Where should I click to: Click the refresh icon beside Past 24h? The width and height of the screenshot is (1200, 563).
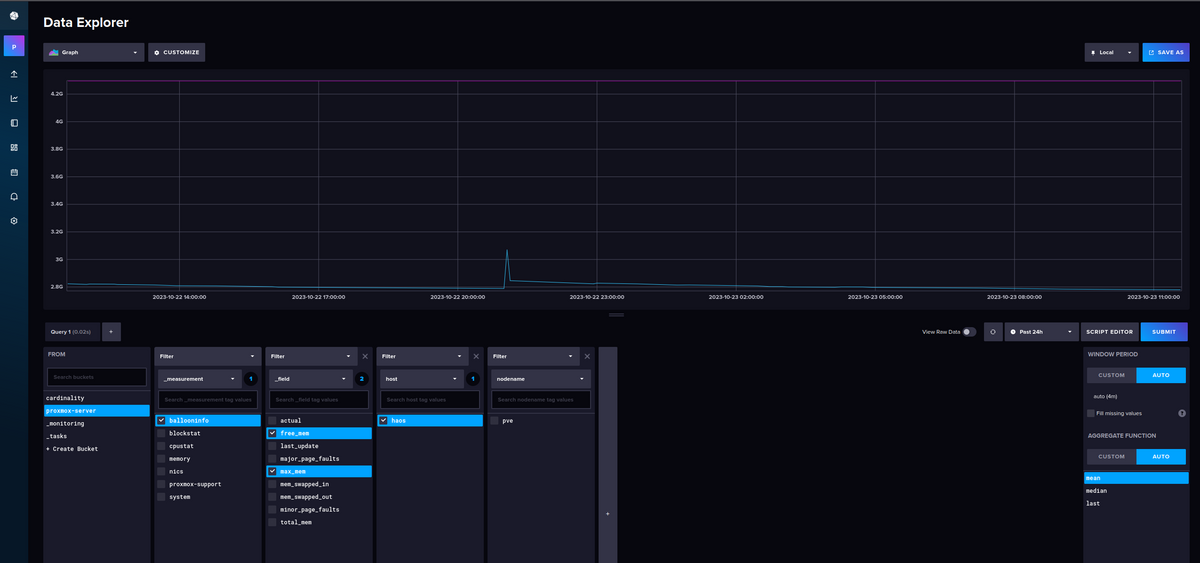pyautogui.click(x=993, y=332)
